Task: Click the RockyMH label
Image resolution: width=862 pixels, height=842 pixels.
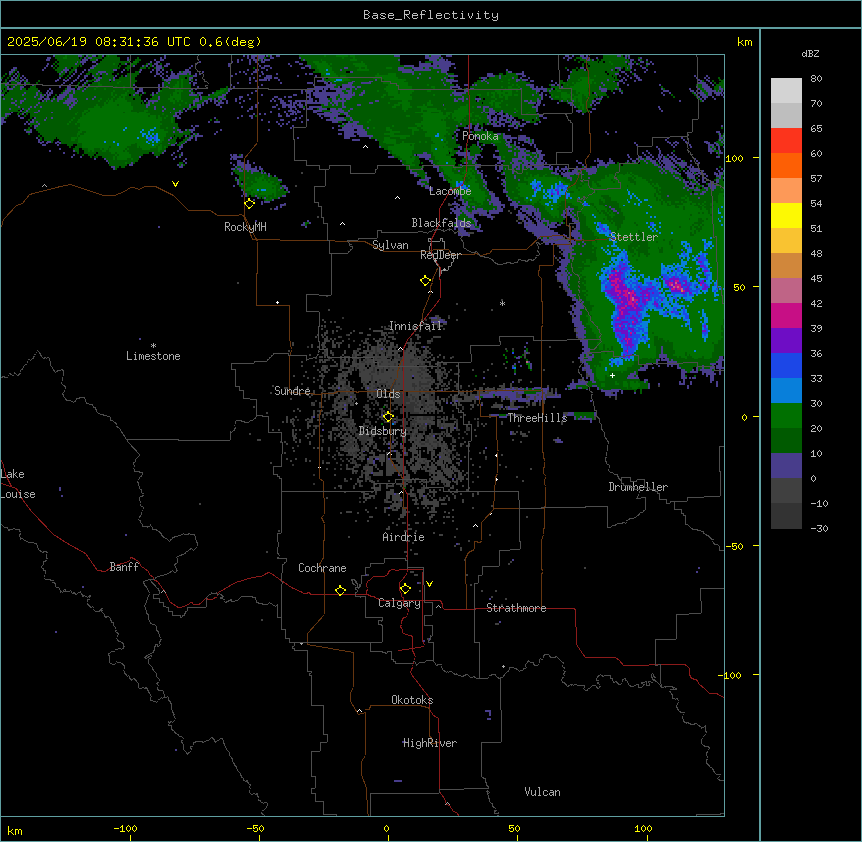Action: tap(245, 227)
